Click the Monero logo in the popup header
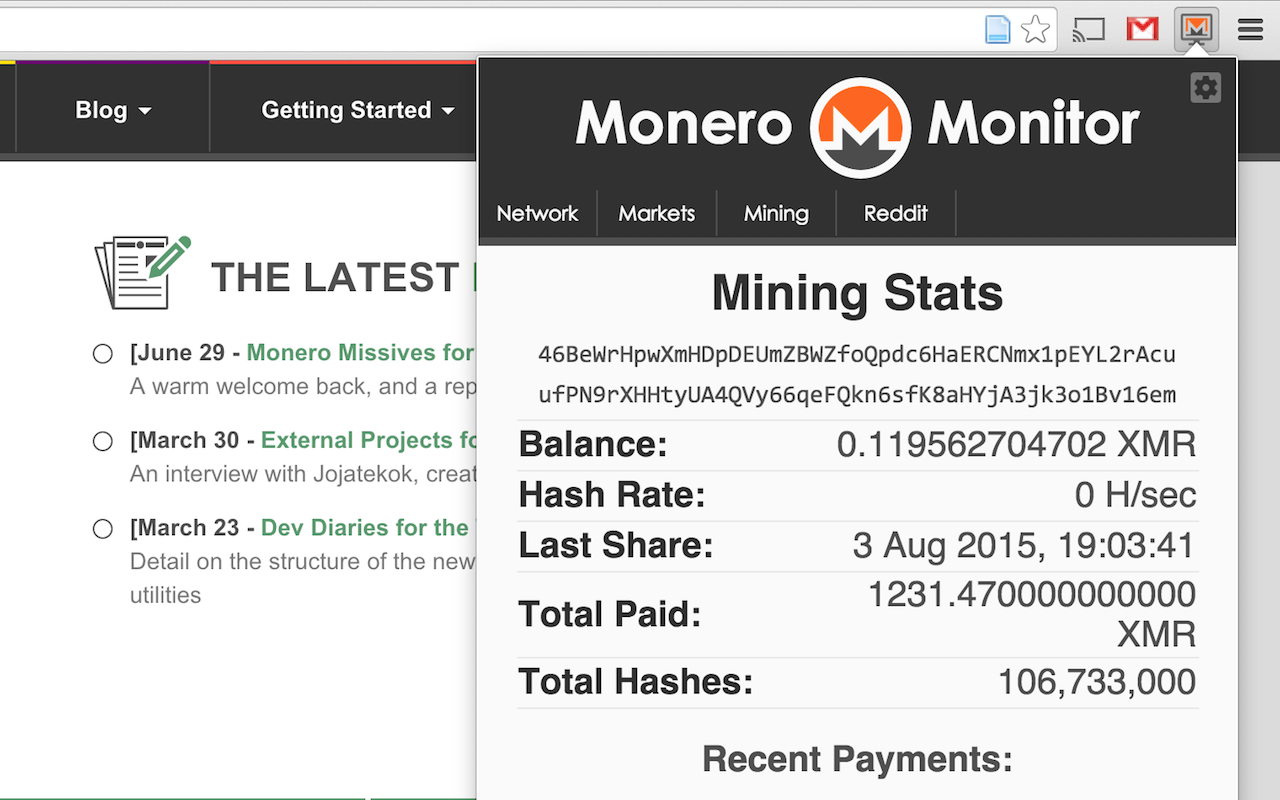The height and width of the screenshot is (800, 1280). pos(860,127)
